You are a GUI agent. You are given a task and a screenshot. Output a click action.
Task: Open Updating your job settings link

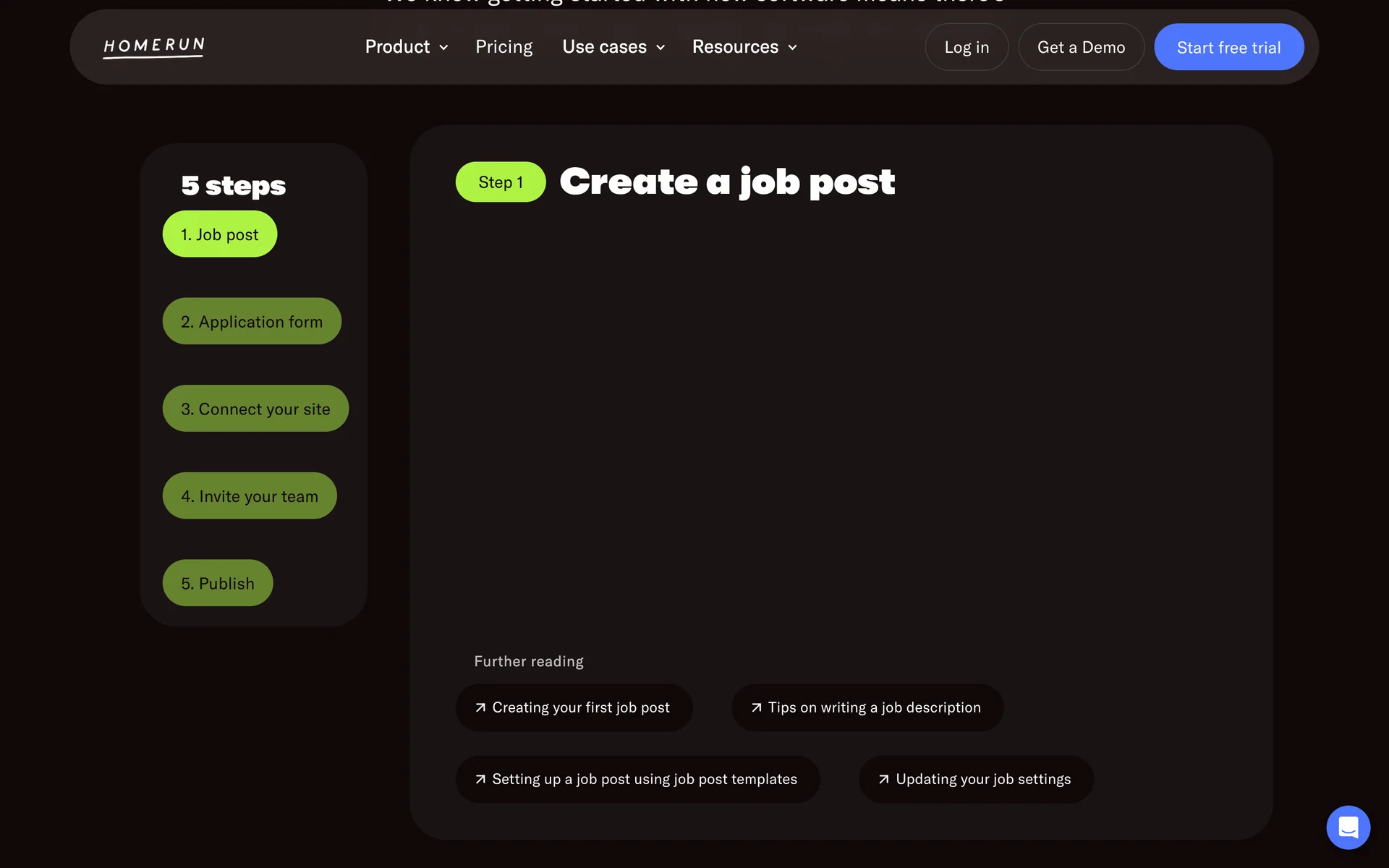982,779
